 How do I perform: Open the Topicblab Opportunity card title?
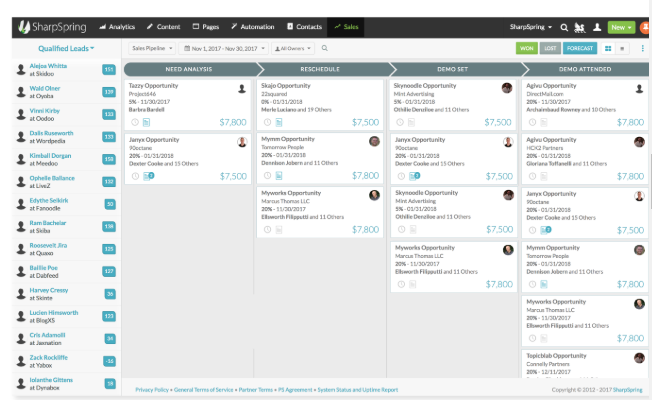coord(556,356)
